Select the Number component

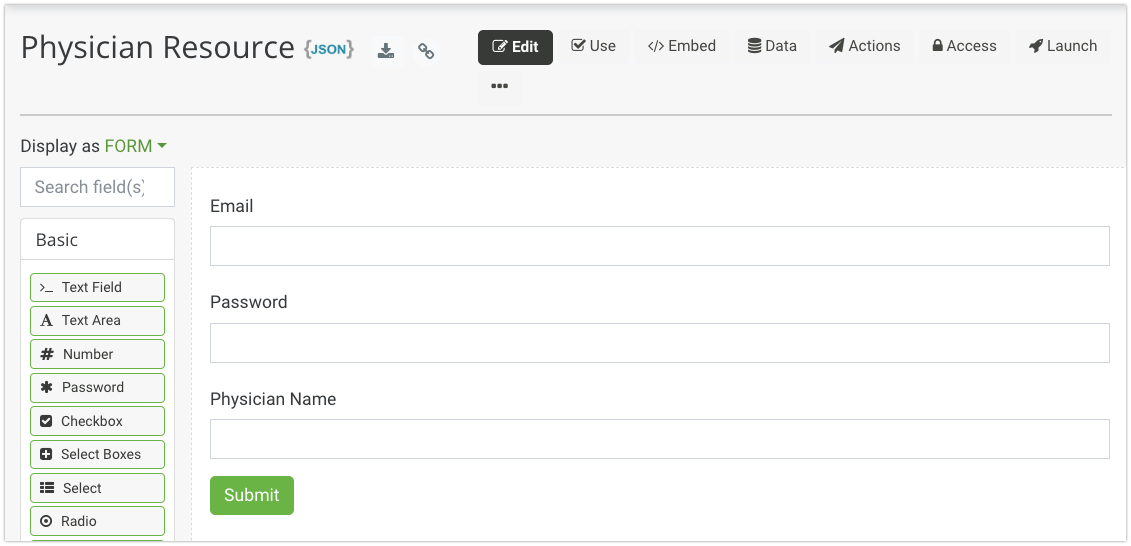click(x=97, y=354)
